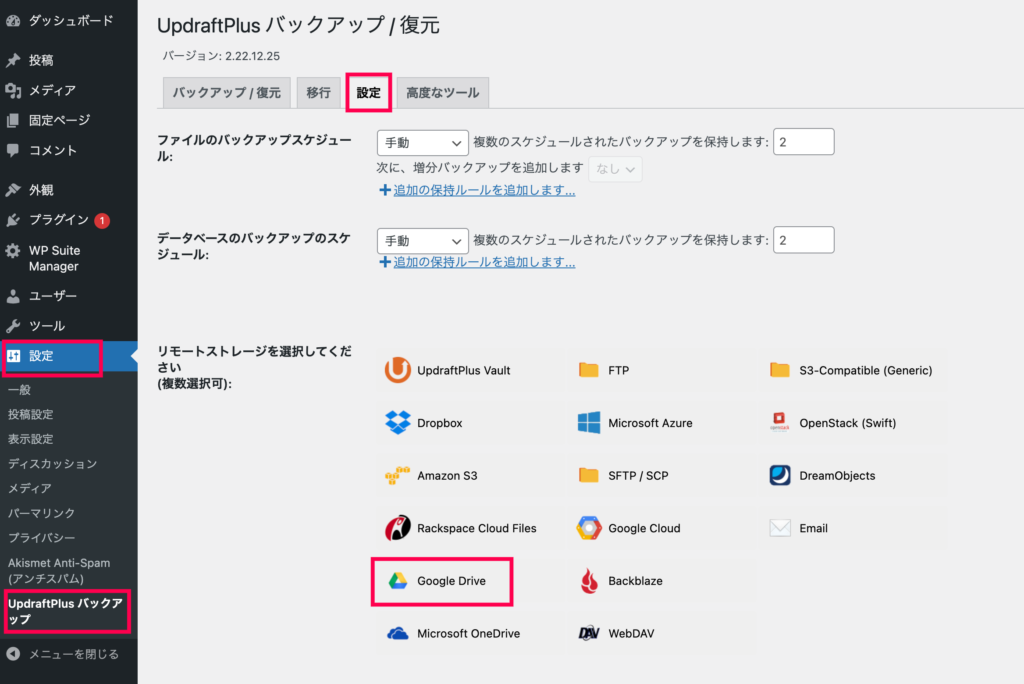Click the UpdraftPlus Vault storage icon
Image resolution: width=1024 pixels, height=684 pixels.
tap(397, 370)
